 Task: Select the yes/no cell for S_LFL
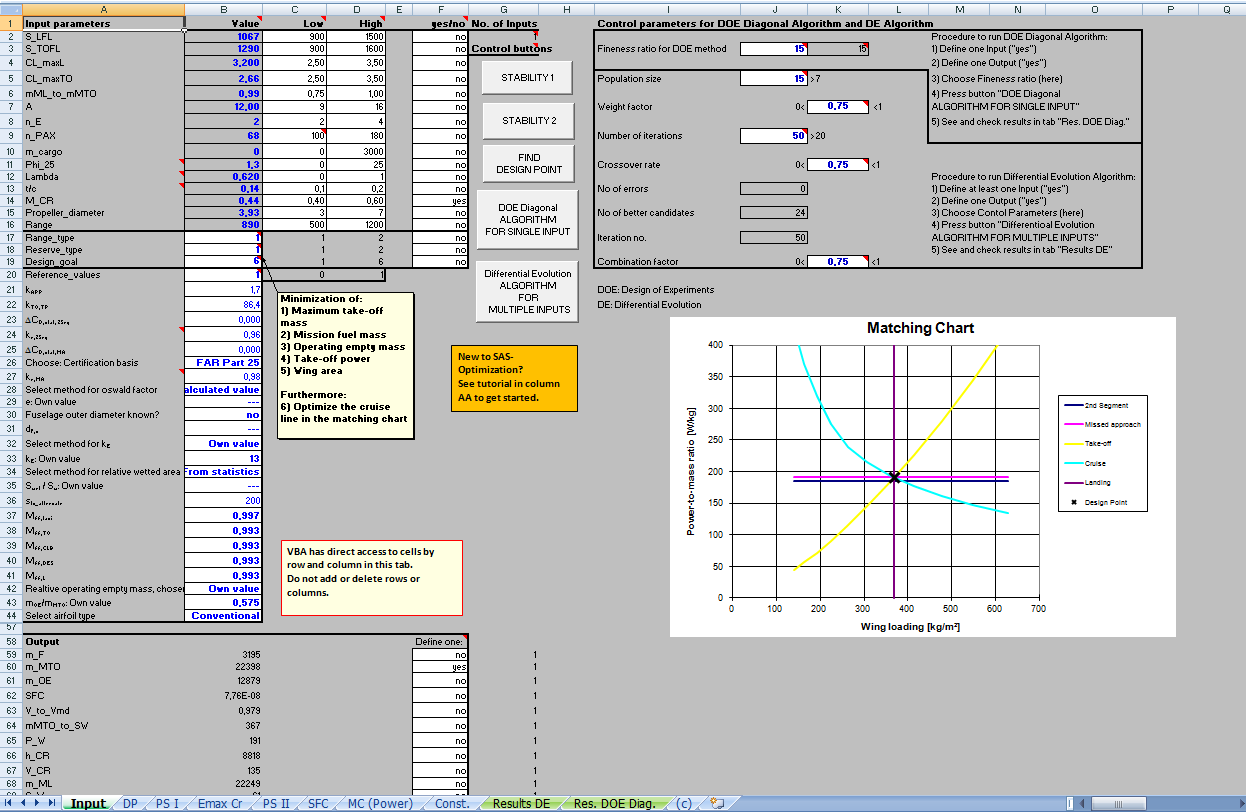pyautogui.click(x=441, y=36)
